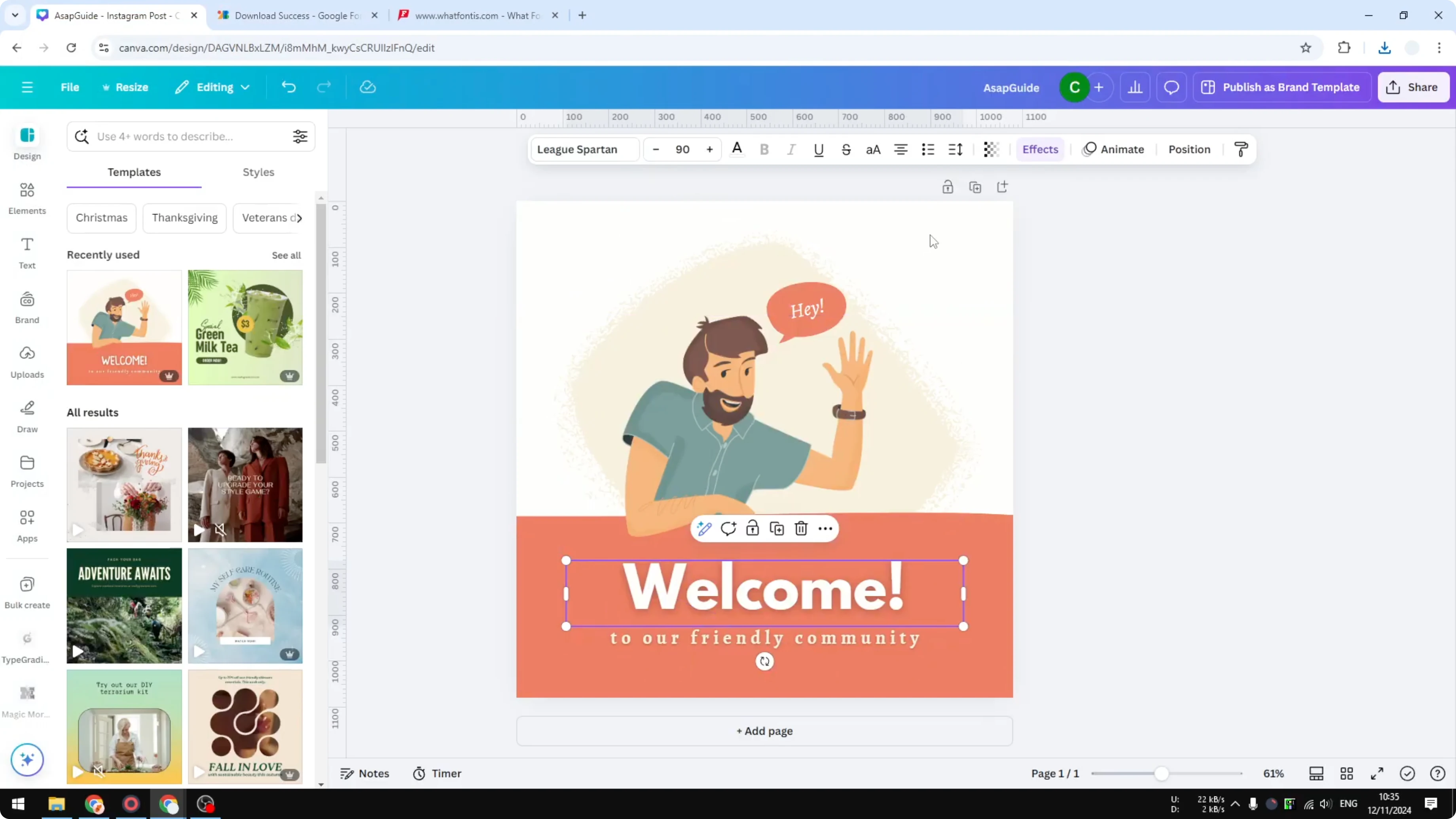The image size is (1456, 819).
Task: Lock the selected element
Action: pyautogui.click(x=752, y=528)
